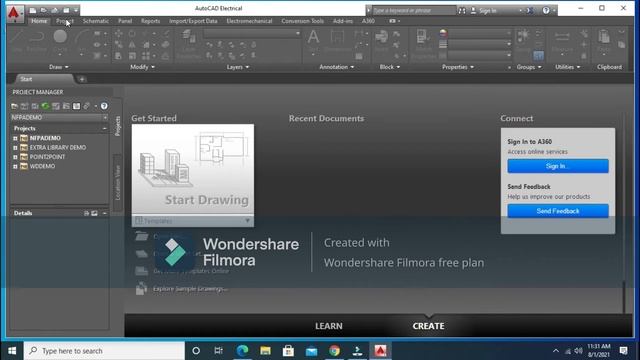Collapse the Details section with minus button
Screen dimensions: 640x360
click(x=104, y=213)
